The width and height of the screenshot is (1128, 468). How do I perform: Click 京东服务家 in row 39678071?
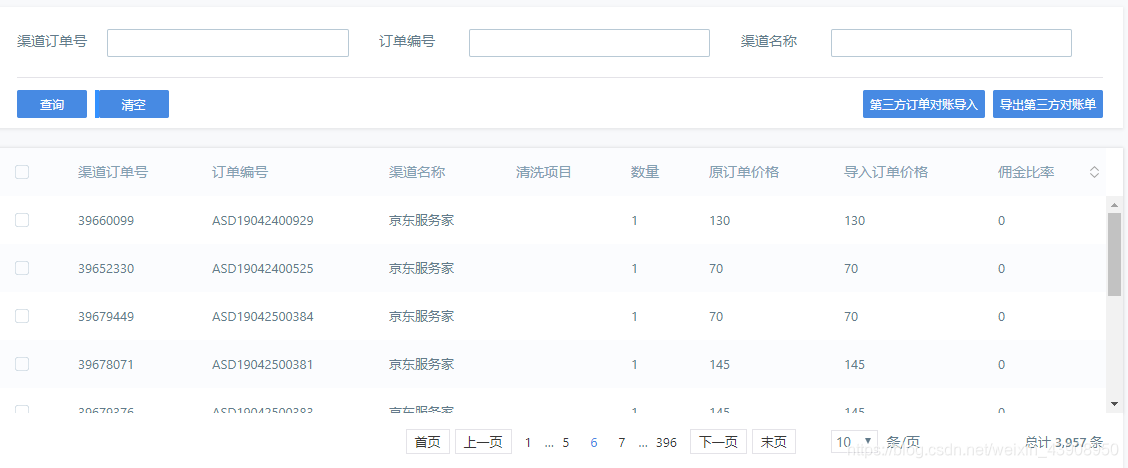point(422,364)
